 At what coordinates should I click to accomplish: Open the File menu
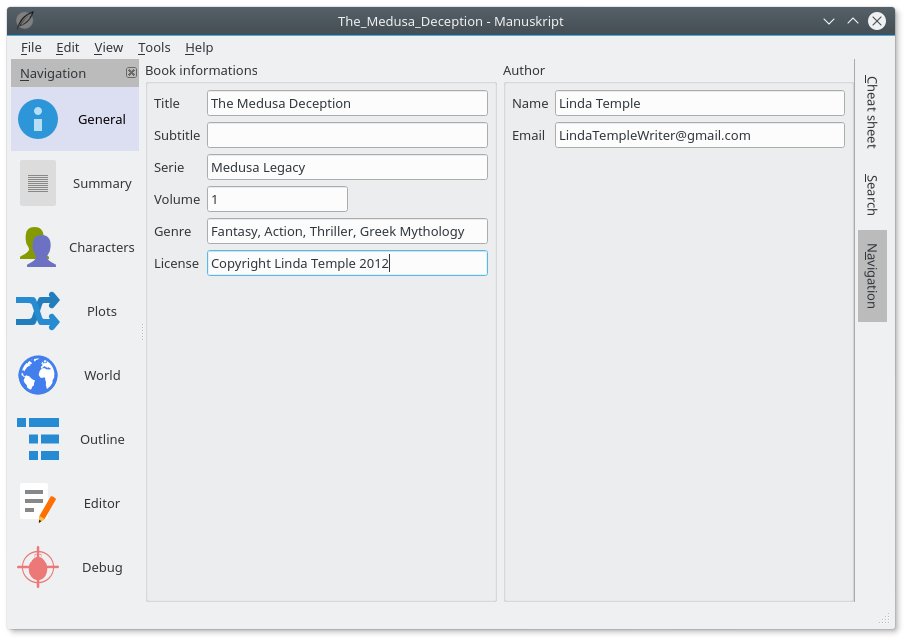(x=31, y=47)
